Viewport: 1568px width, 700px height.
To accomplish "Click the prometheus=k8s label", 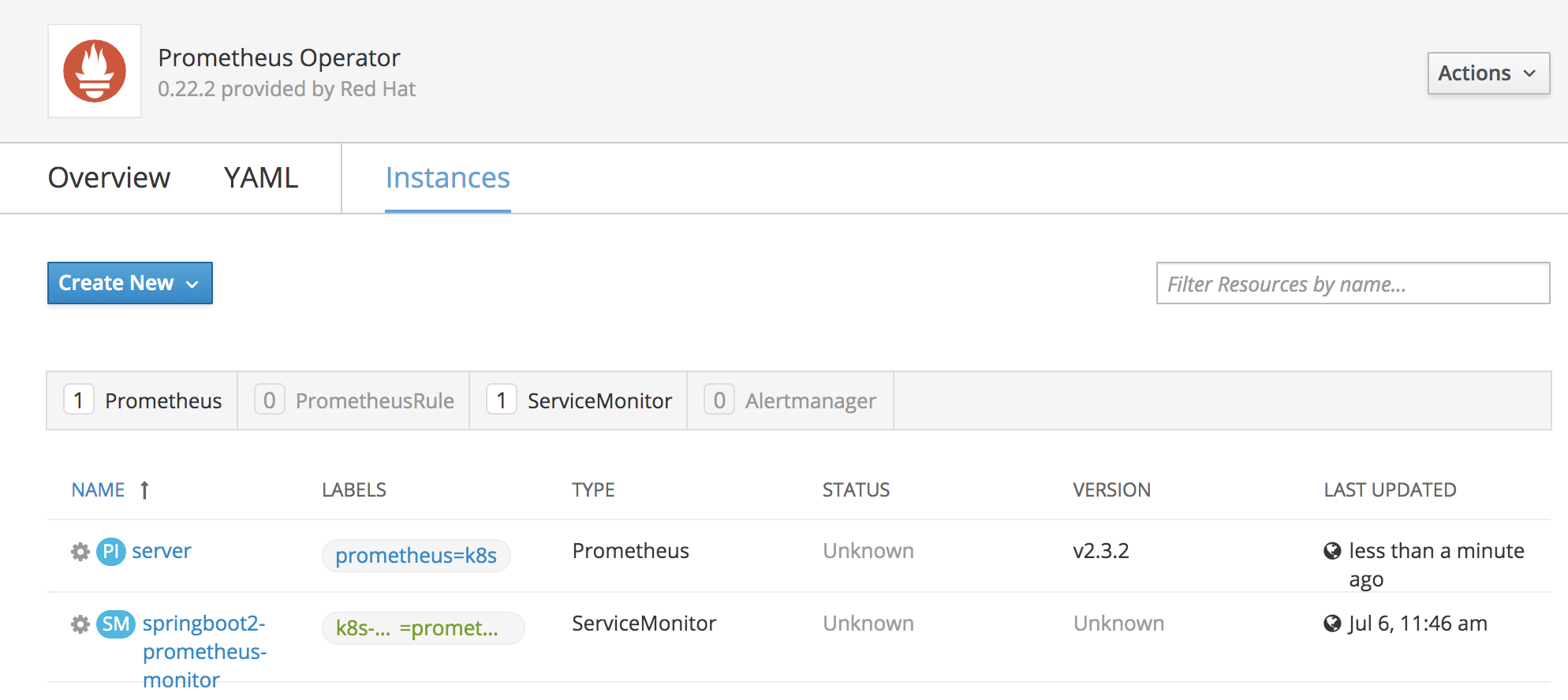I will [x=416, y=556].
